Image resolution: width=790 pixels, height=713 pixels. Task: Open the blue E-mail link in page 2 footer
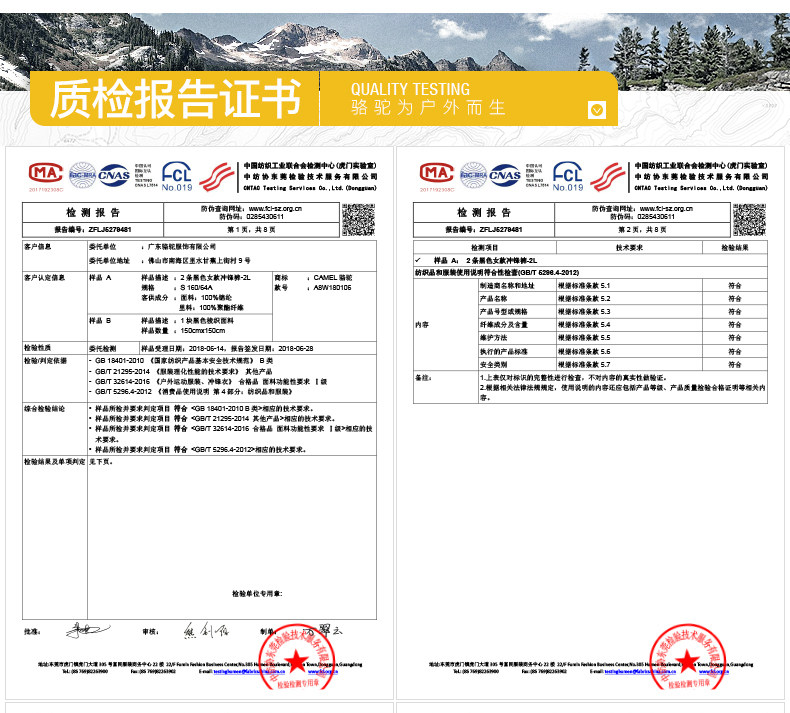[x=640, y=671]
